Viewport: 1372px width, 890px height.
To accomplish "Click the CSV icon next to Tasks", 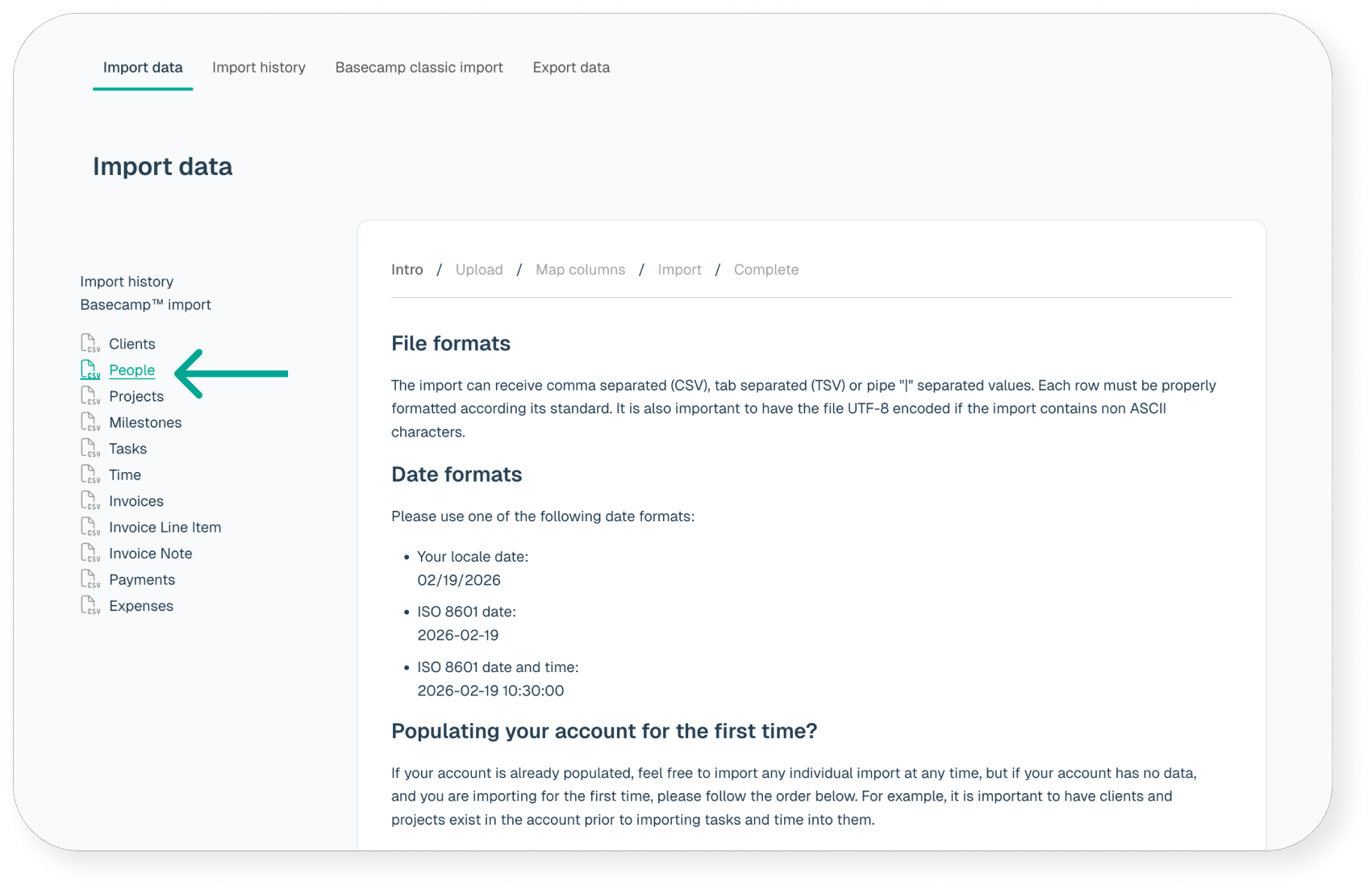I will coord(90,448).
